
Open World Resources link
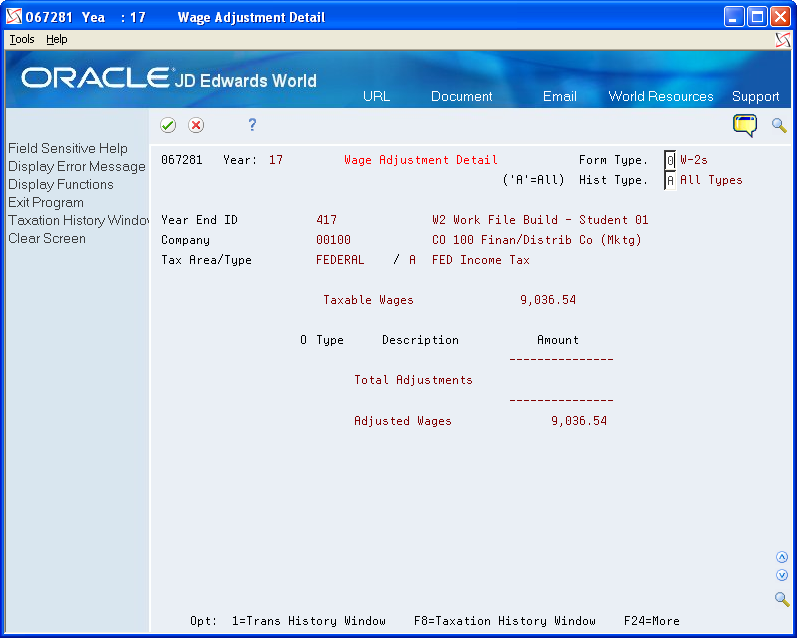coord(661,96)
